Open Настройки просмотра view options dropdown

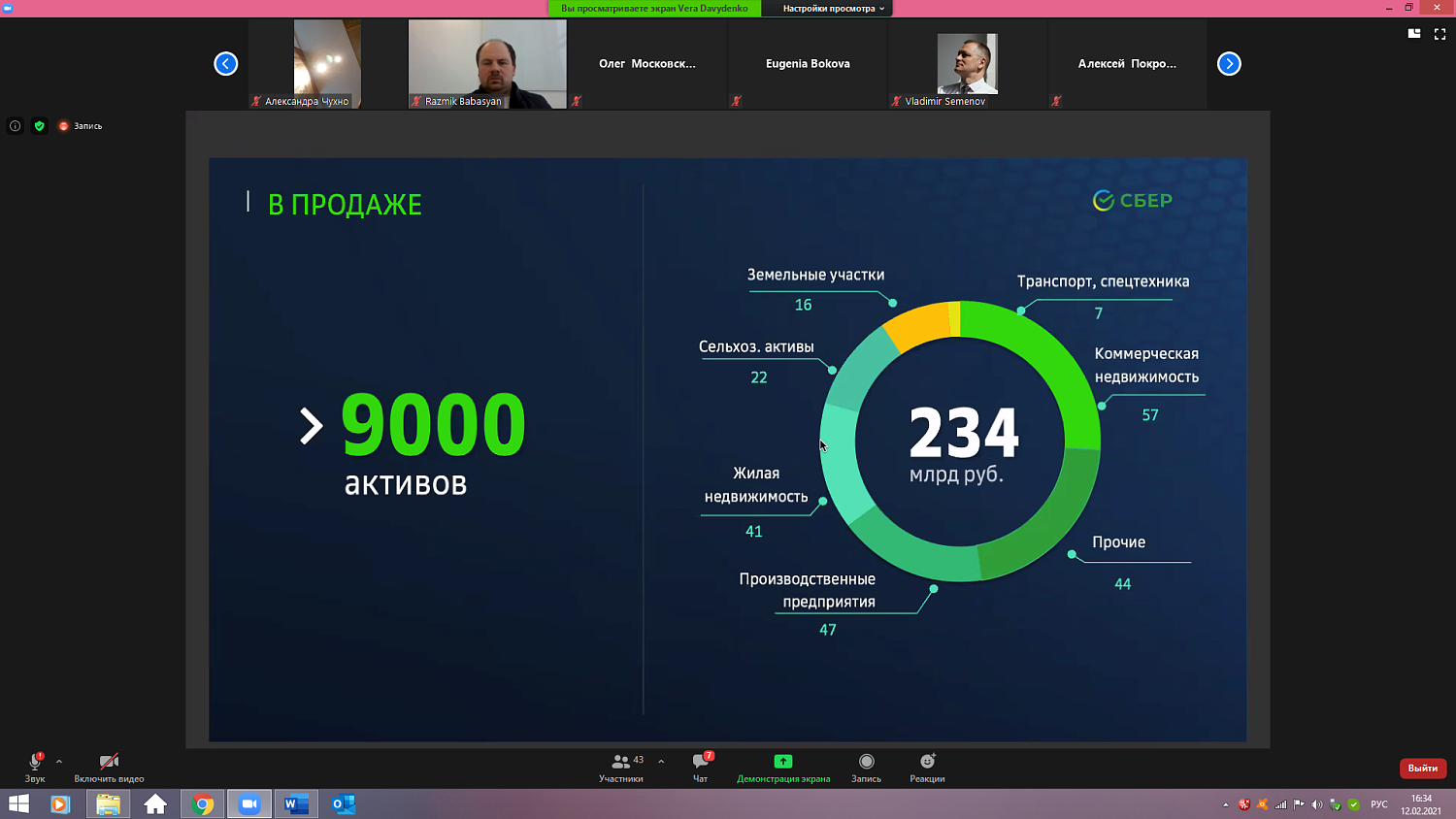(834, 9)
